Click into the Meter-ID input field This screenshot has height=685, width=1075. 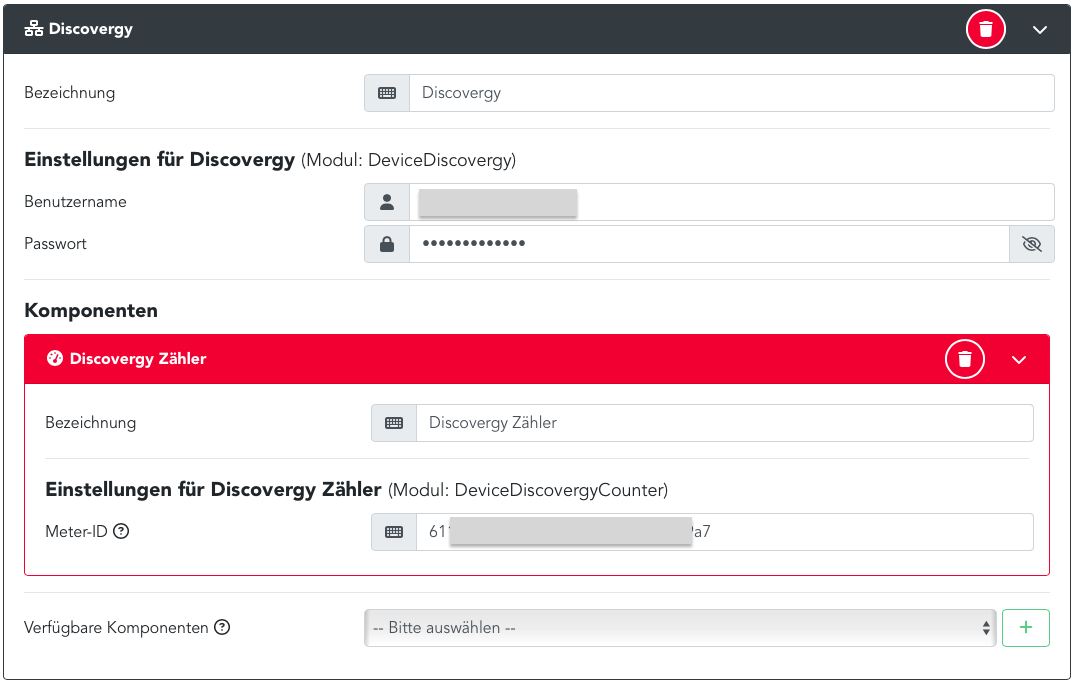(x=725, y=532)
